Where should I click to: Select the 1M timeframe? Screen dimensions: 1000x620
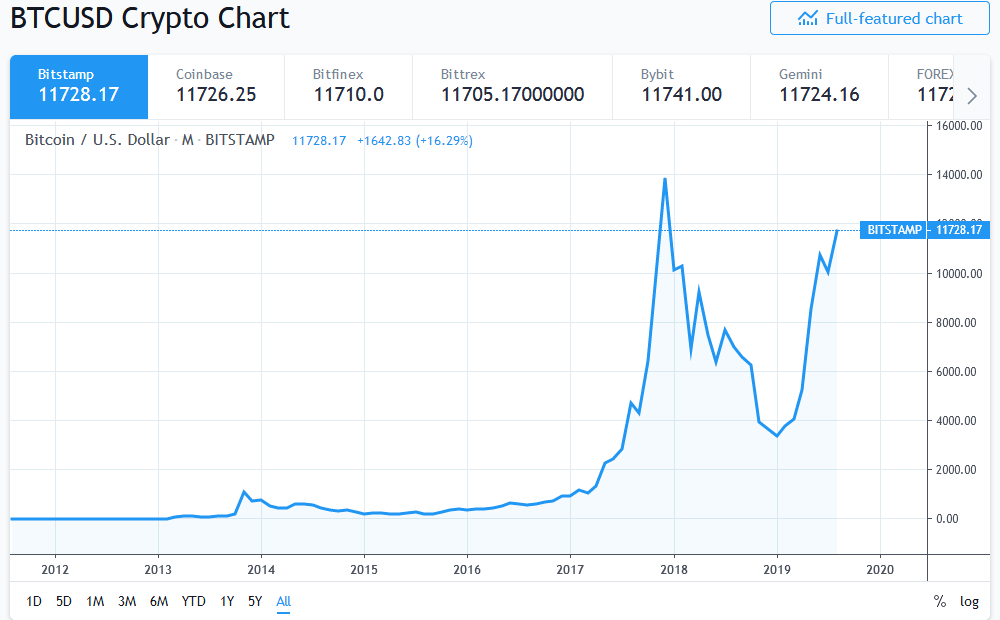coord(96,601)
